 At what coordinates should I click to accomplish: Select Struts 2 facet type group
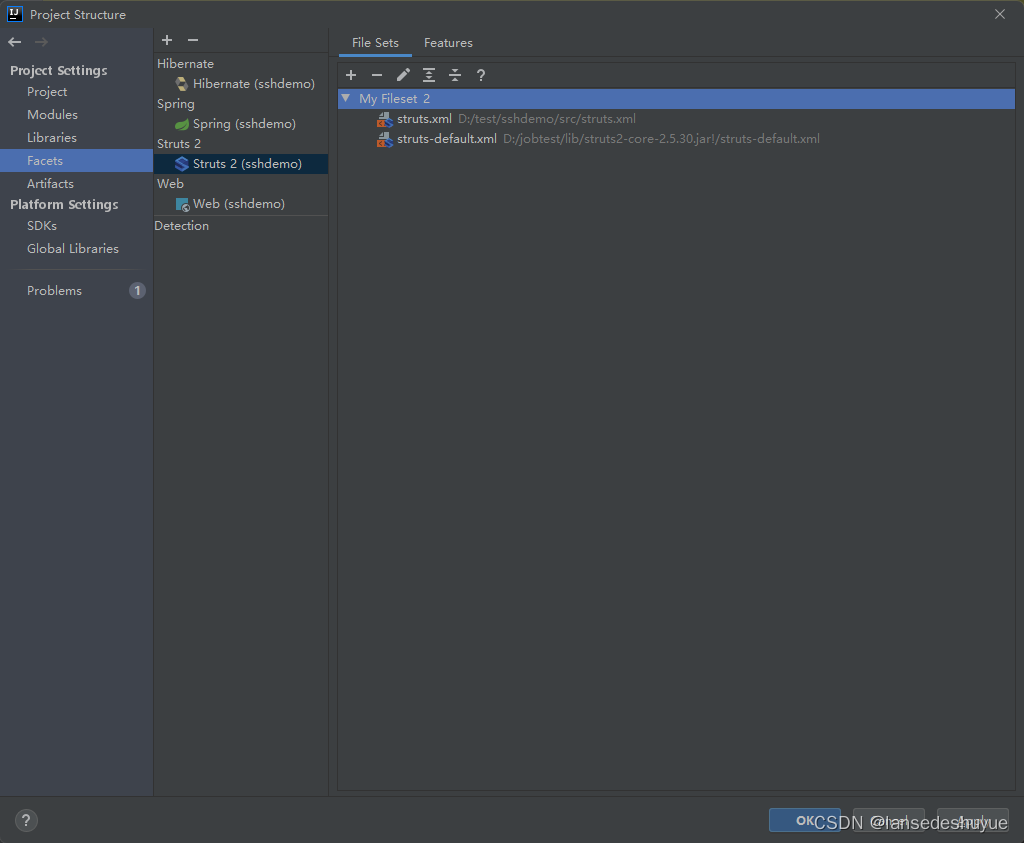tap(179, 144)
